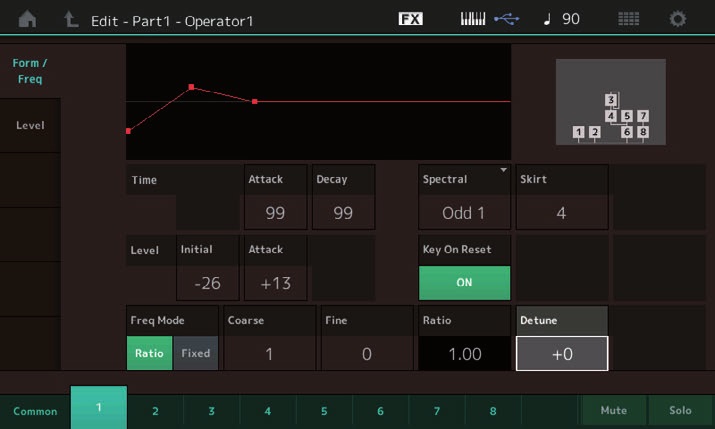Toggle the Solo button

pos(680,411)
